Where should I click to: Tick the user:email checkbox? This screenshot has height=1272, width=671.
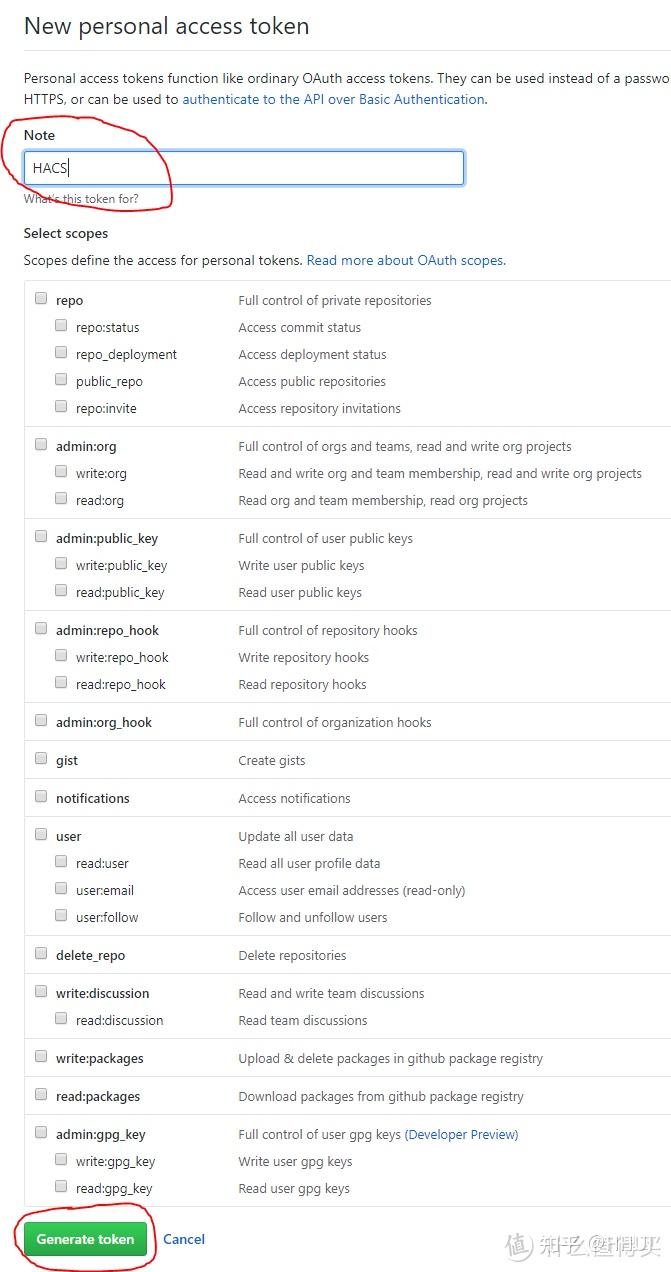click(61, 888)
